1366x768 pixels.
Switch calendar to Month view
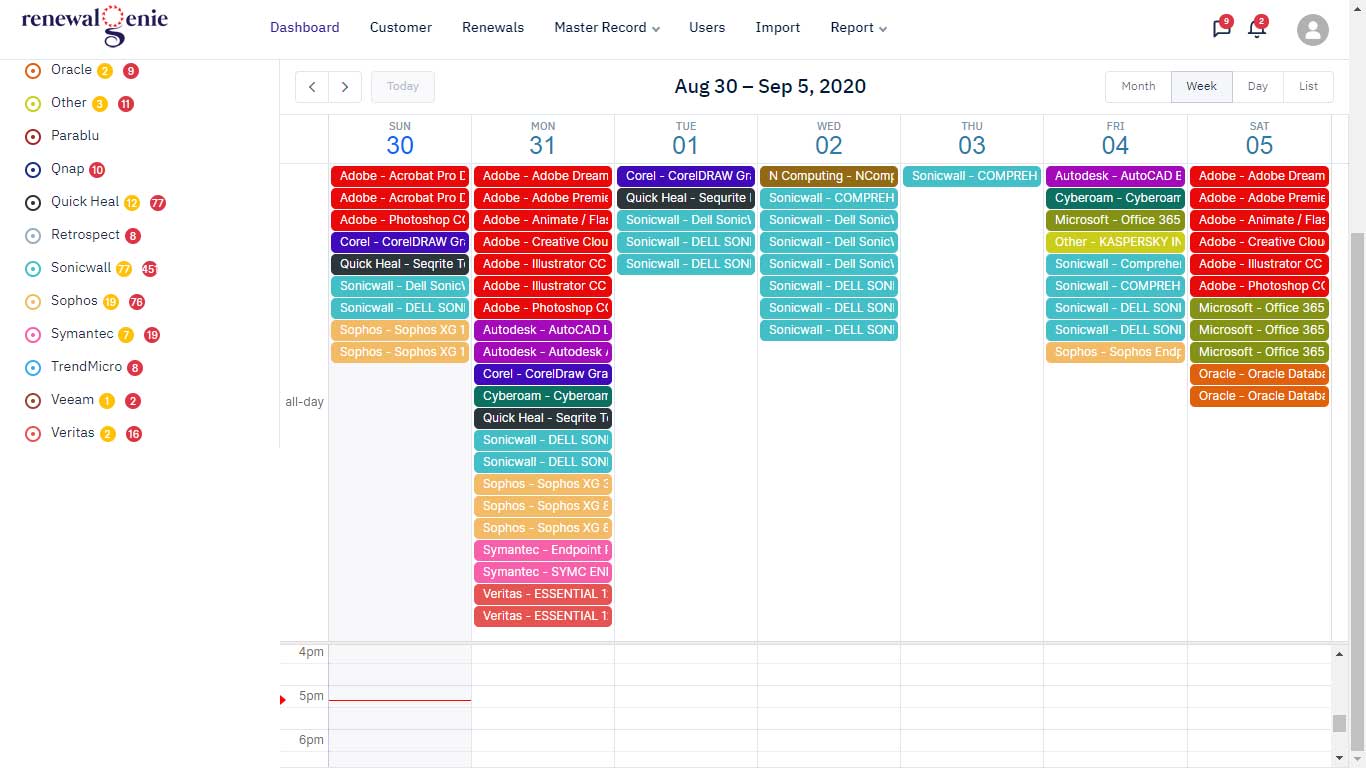[1138, 87]
